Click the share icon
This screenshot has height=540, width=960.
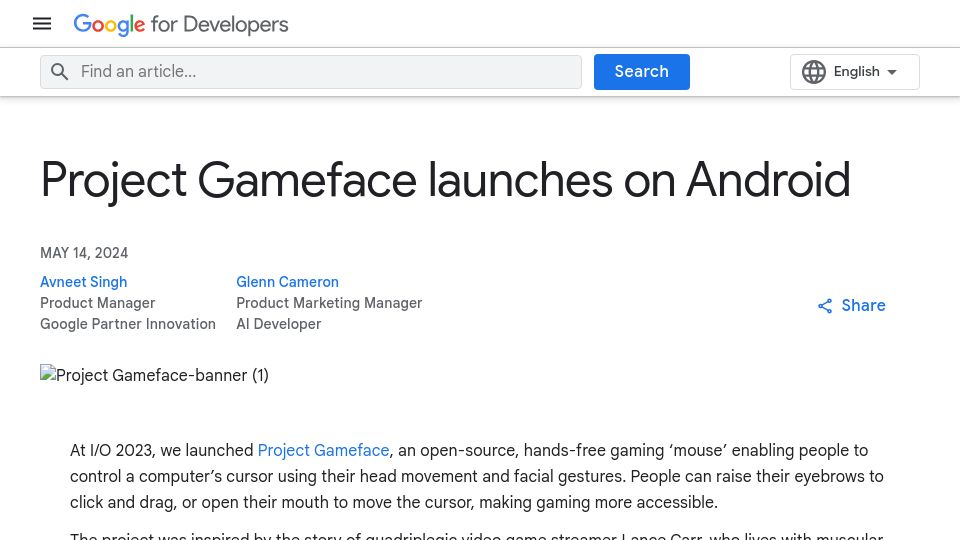click(x=825, y=306)
